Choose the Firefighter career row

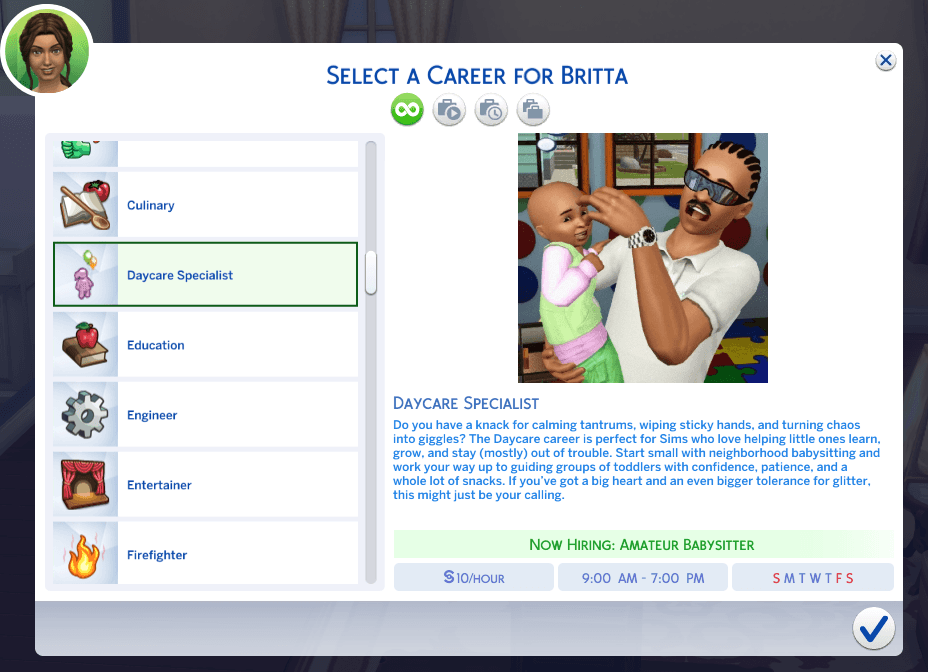point(205,554)
